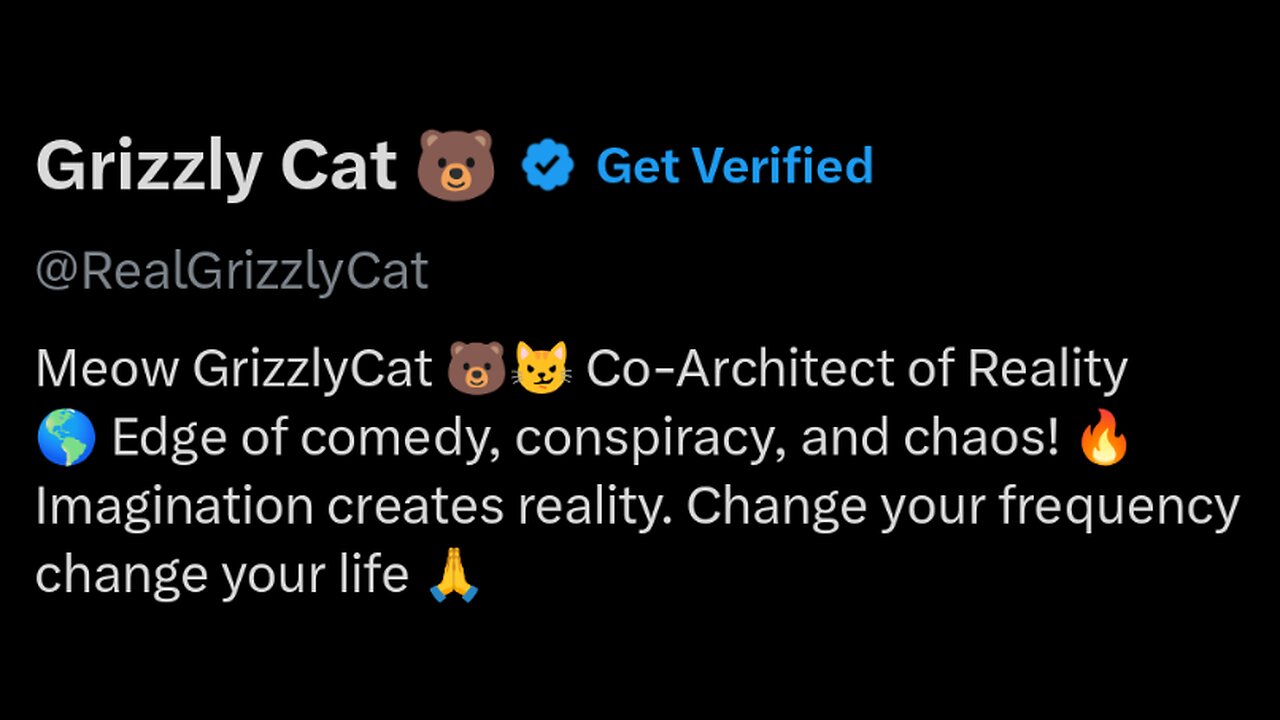Open the @RealGrizzlyCat handle
Image resolution: width=1280 pixels, height=720 pixels.
pyautogui.click(x=232, y=271)
